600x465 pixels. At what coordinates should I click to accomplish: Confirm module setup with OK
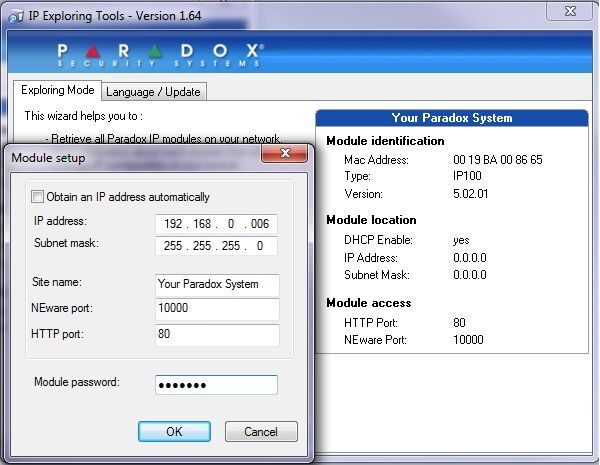174,432
